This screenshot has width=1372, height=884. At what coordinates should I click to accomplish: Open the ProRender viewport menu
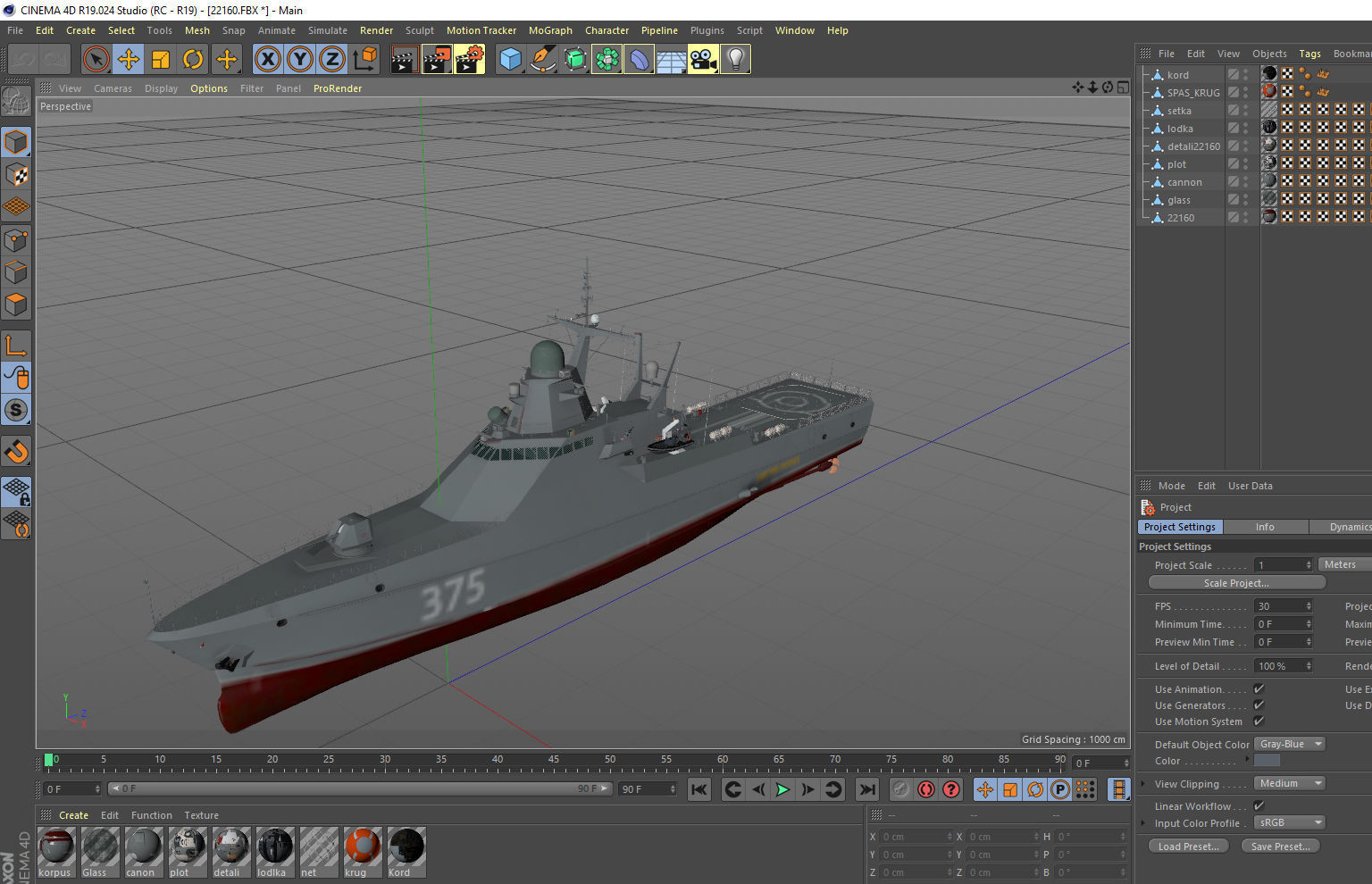click(x=338, y=88)
